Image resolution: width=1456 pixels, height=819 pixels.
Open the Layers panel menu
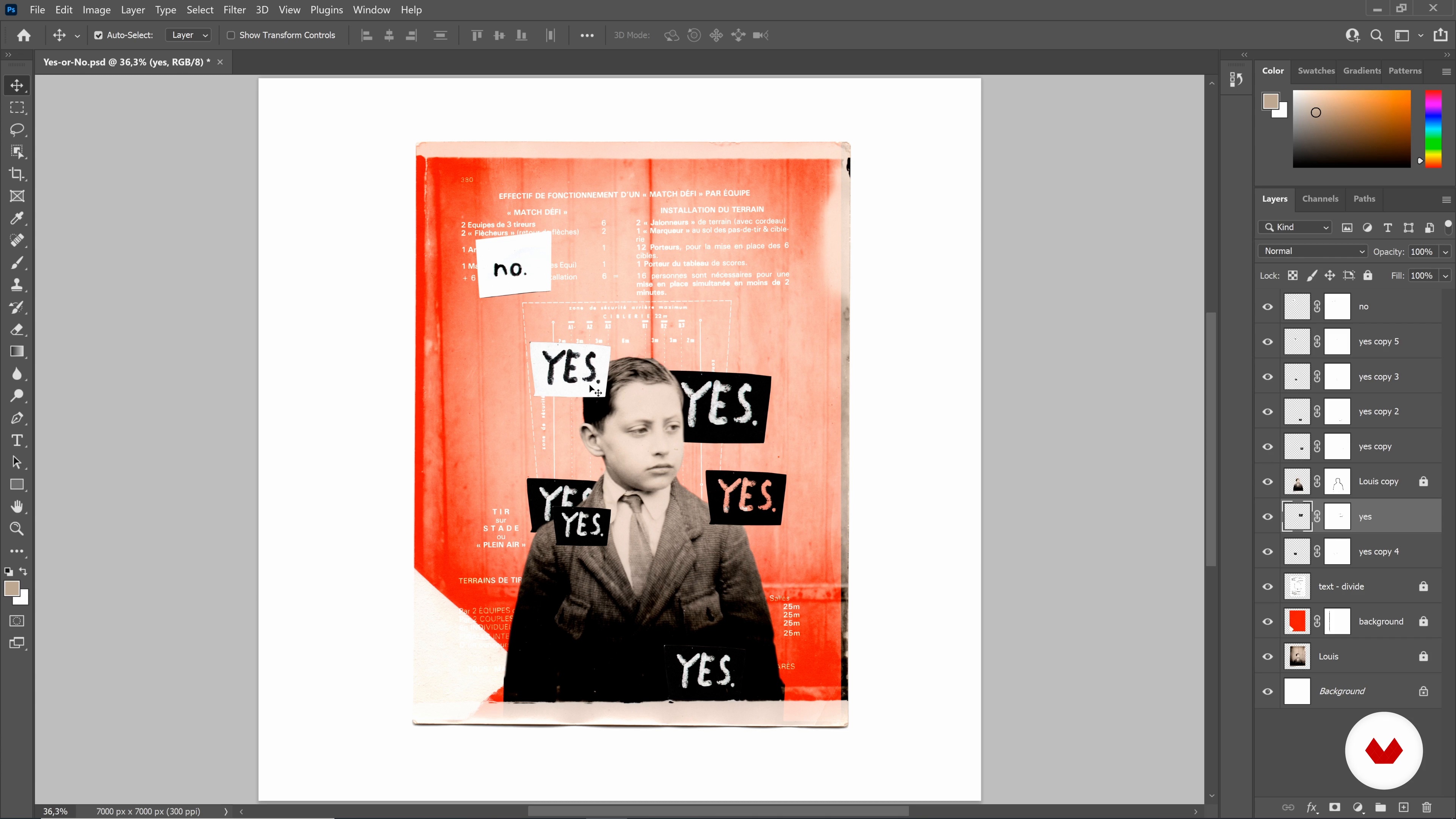pyautogui.click(x=1447, y=199)
